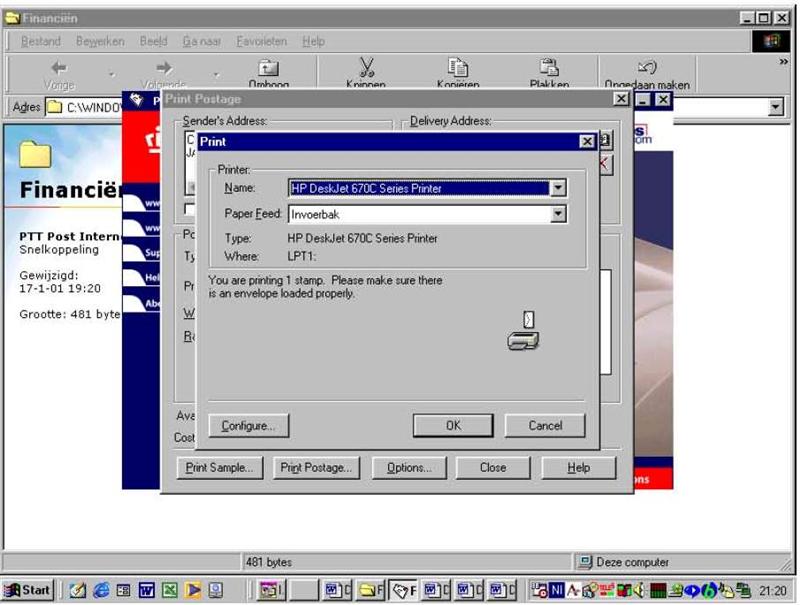Open the printer Name dropdown
The height and width of the screenshot is (605, 800).
point(558,188)
